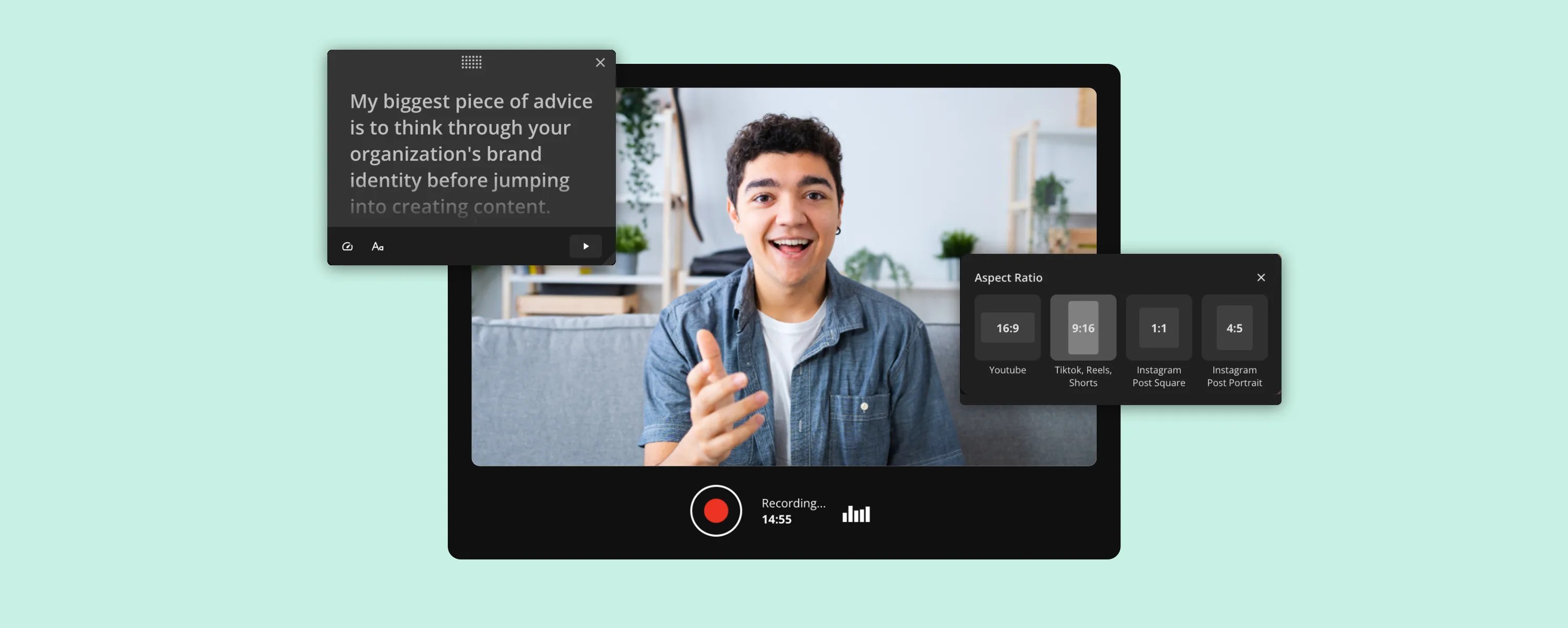Click the audio level bars indicator

point(856,514)
